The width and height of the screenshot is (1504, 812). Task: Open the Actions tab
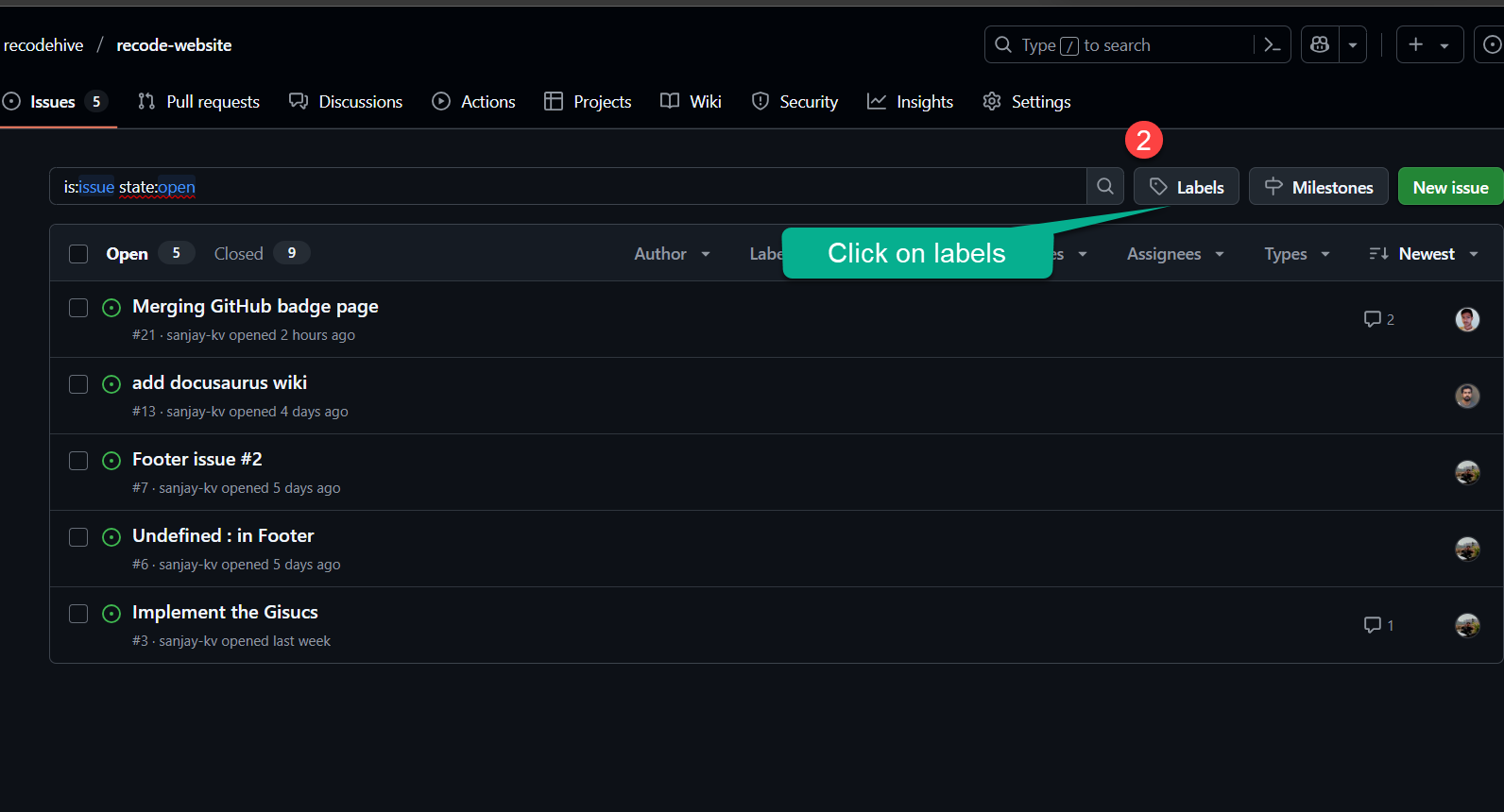473,101
